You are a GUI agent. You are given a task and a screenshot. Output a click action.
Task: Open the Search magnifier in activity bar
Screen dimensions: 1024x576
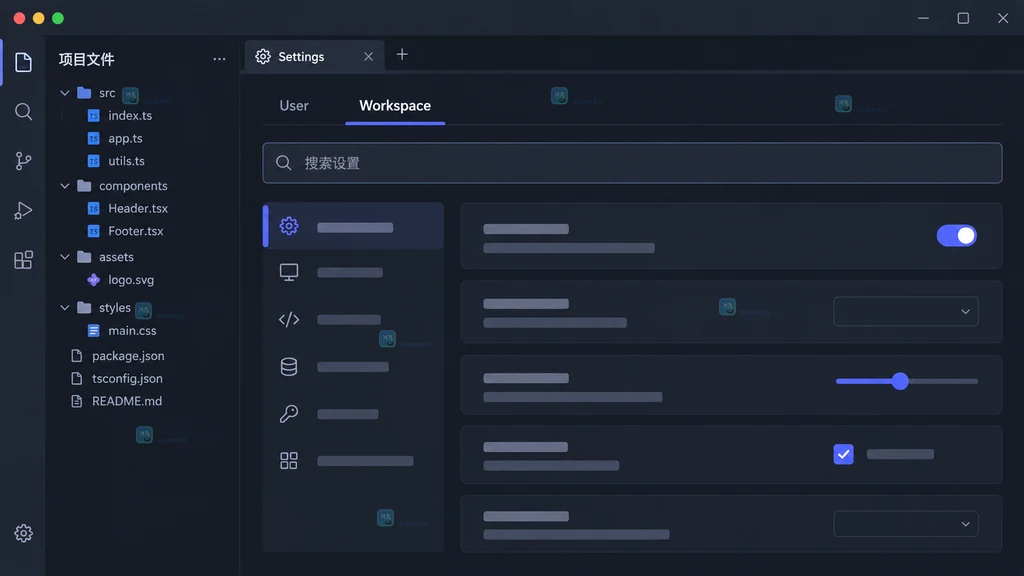click(24, 112)
